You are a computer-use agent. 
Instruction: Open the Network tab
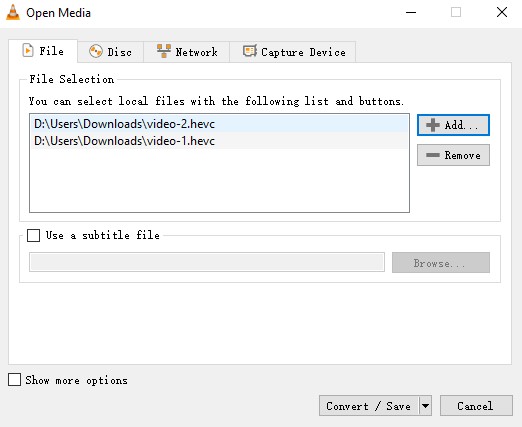pos(187,52)
